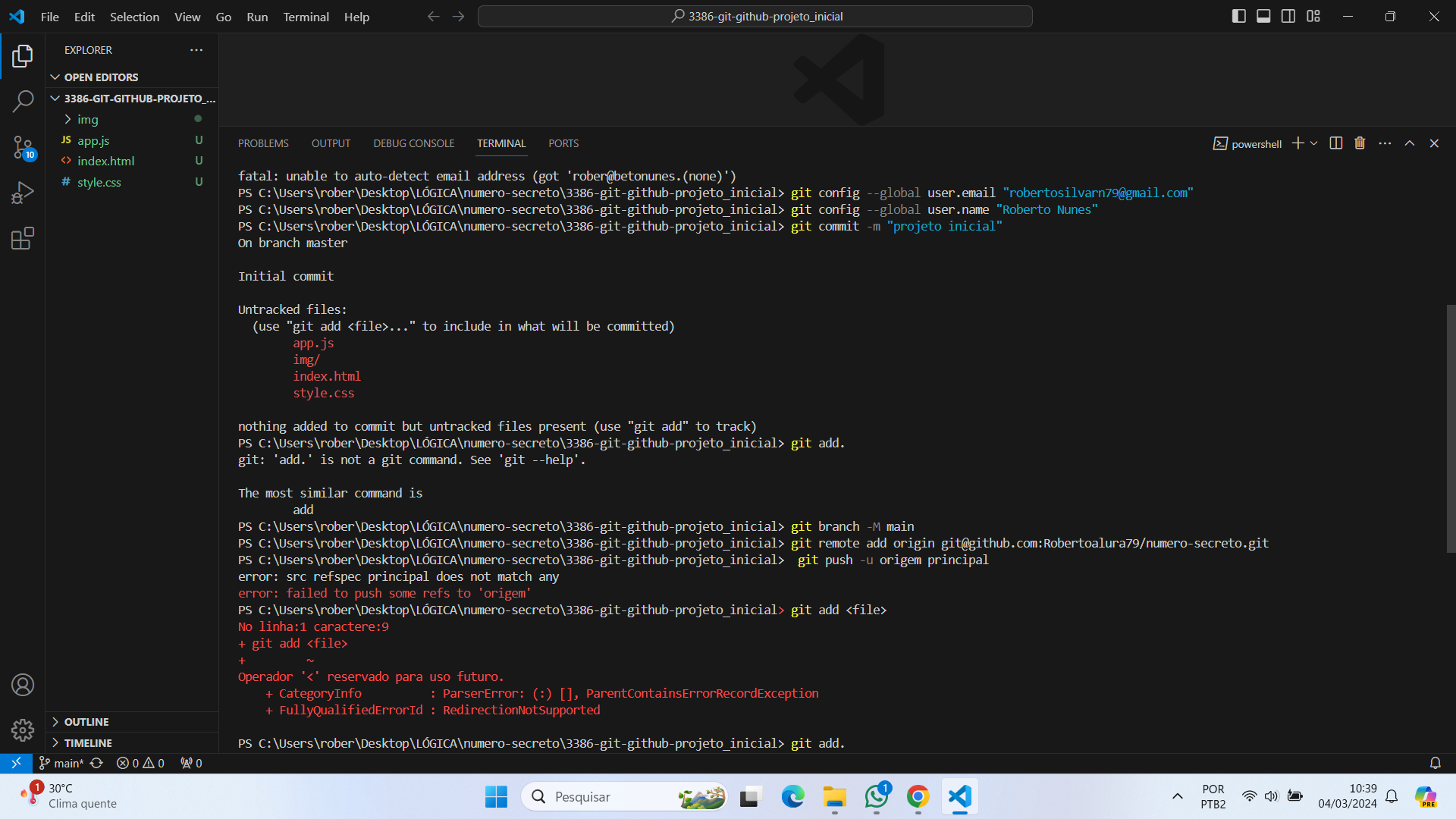
Task: Open Source Control view with 10 changes
Action: (x=23, y=147)
